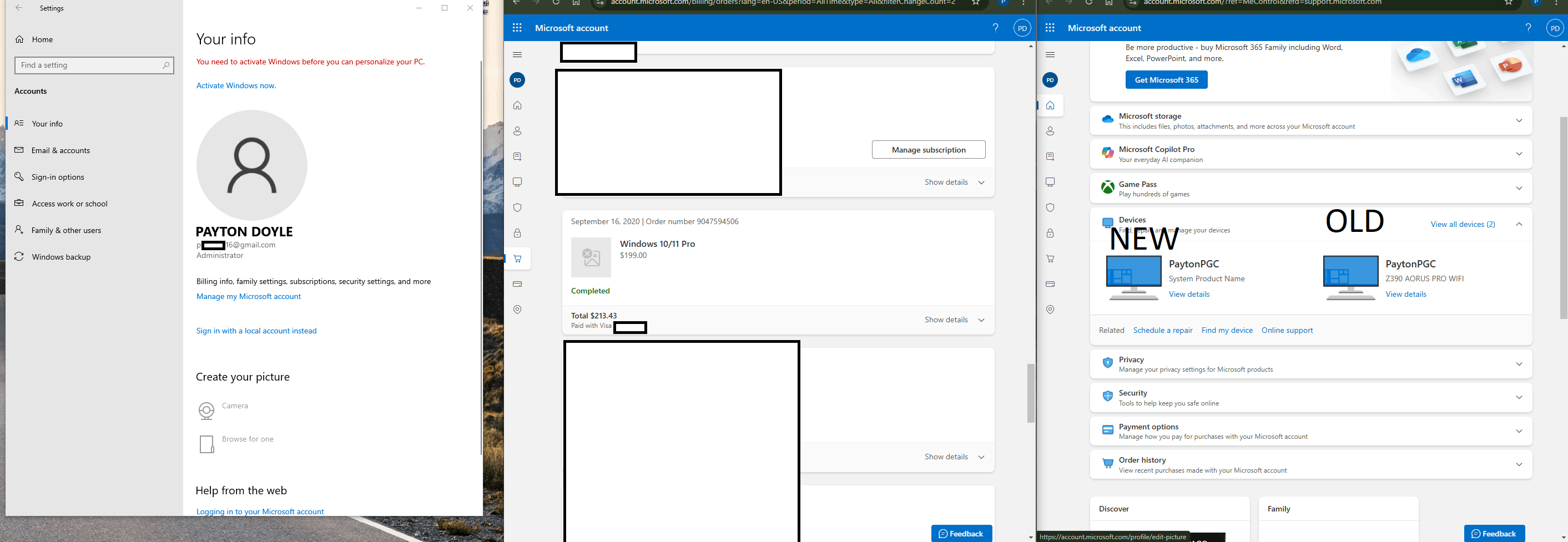This screenshot has width=1568, height=542.
Task: Click Sign in with a local account instead
Action: 256,331
